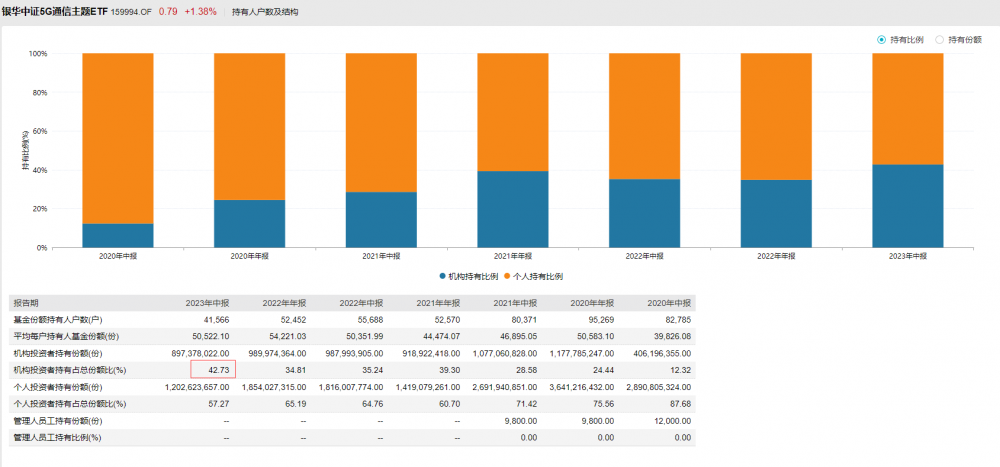Click the 2022年年报 chart axis label
This screenshot has height=467, width=1000.
coord(776,256)
